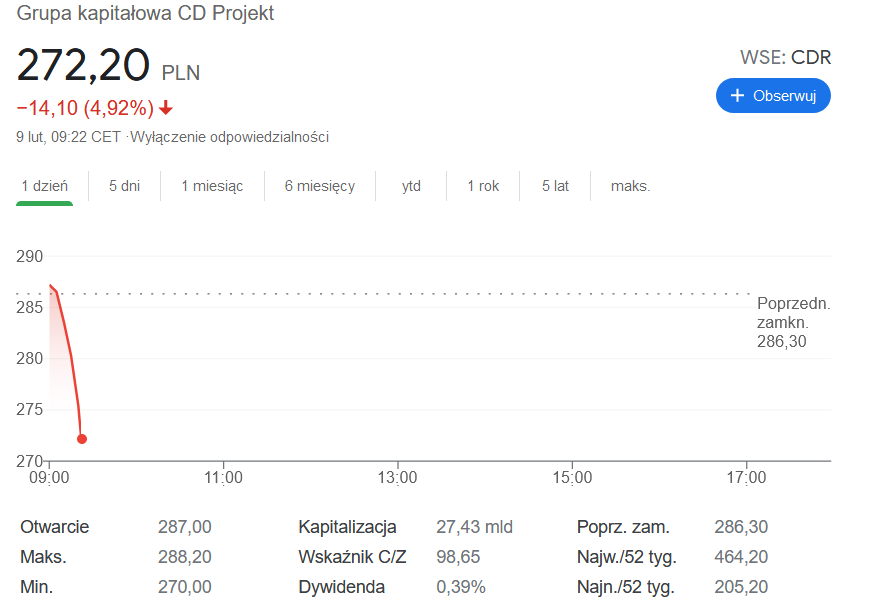Click the Maks. value 288,20

[x=185, y=557]
